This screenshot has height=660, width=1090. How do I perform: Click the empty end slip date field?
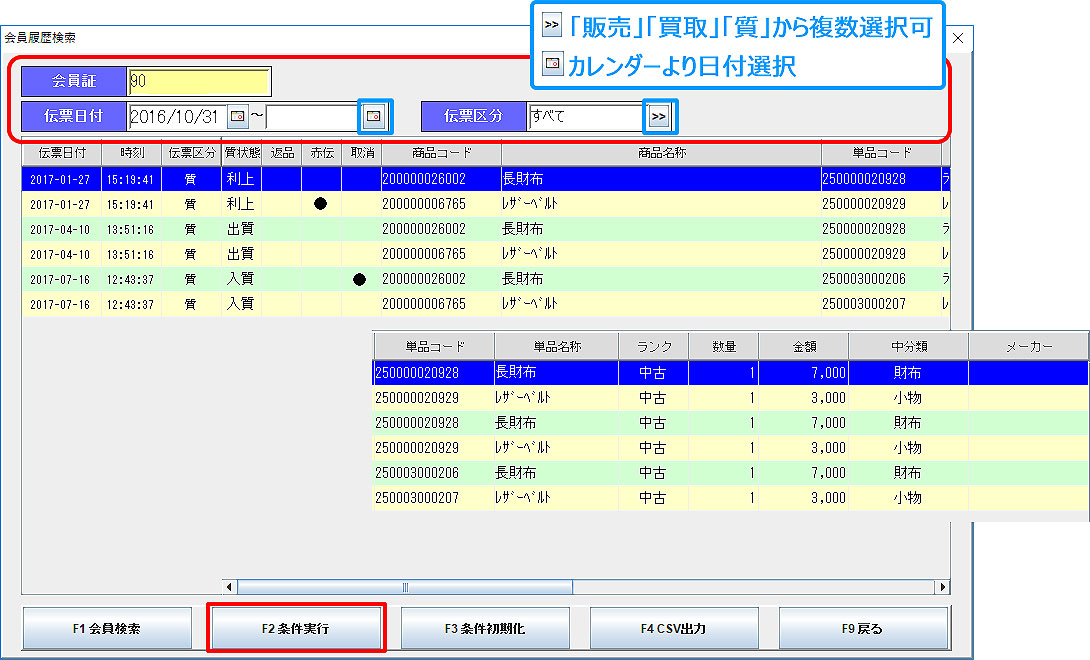click(x=311, y=117)
